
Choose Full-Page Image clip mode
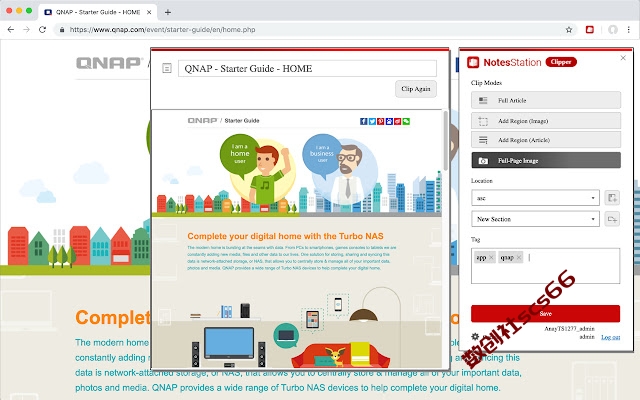pyautogui.click(x=546, y=160)
